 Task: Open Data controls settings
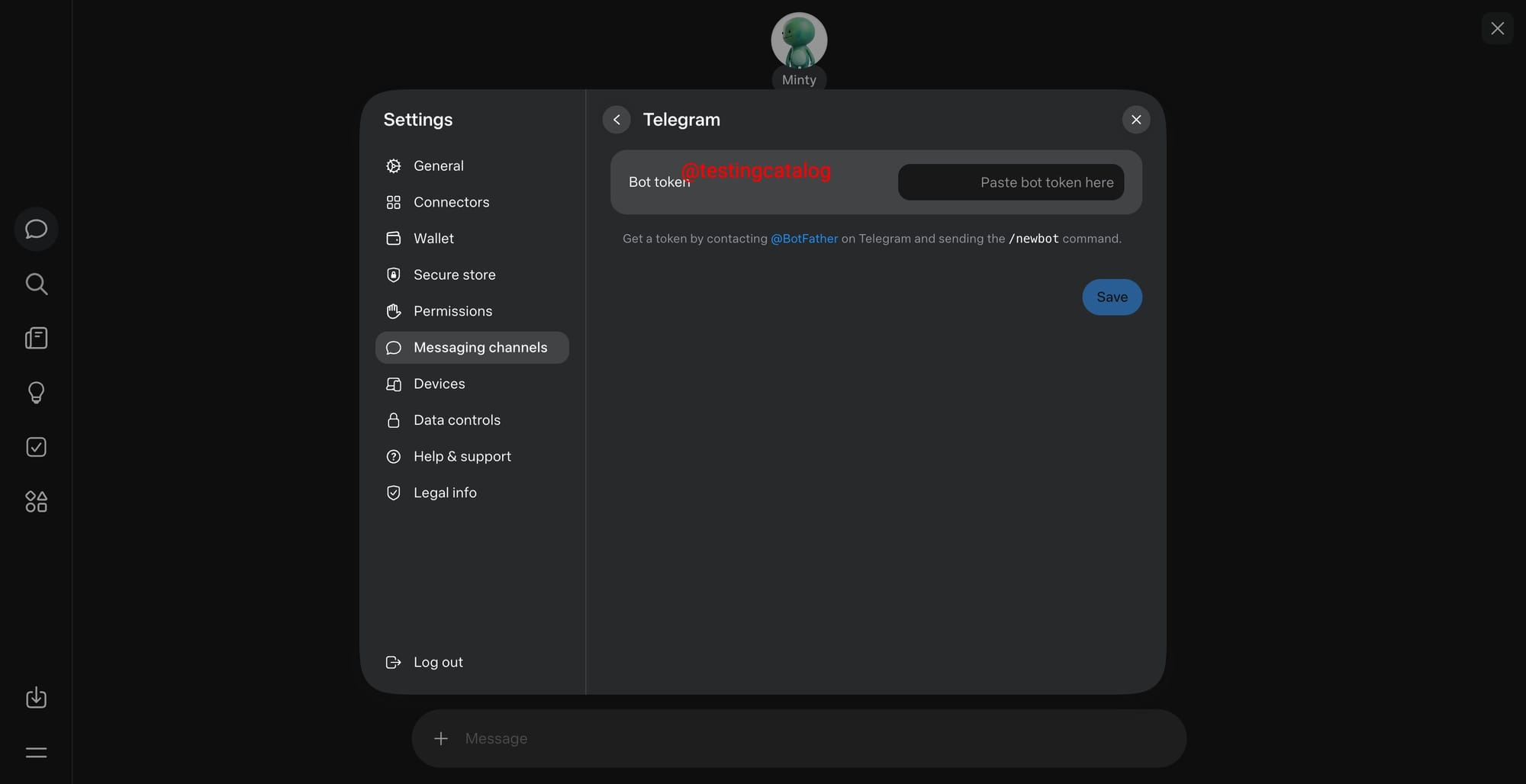pos(472,420)
